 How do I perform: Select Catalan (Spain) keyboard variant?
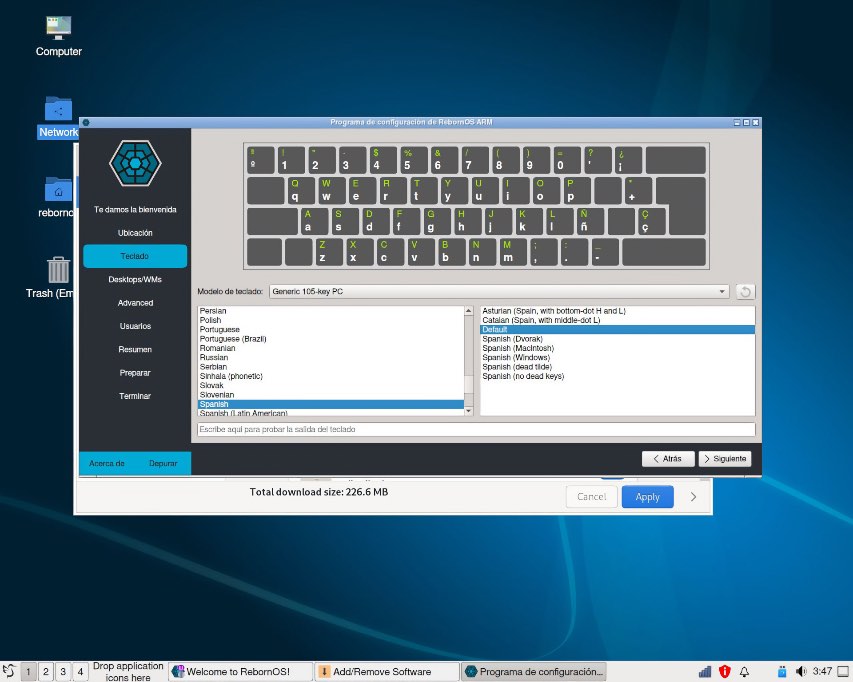point(617,320)
